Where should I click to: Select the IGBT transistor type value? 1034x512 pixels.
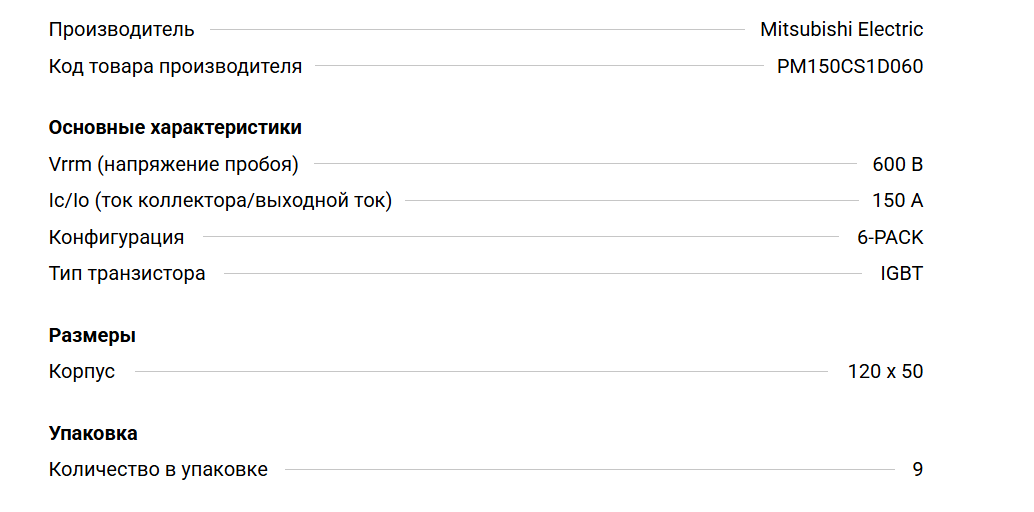pyautogui.click(x=901, y=274)
